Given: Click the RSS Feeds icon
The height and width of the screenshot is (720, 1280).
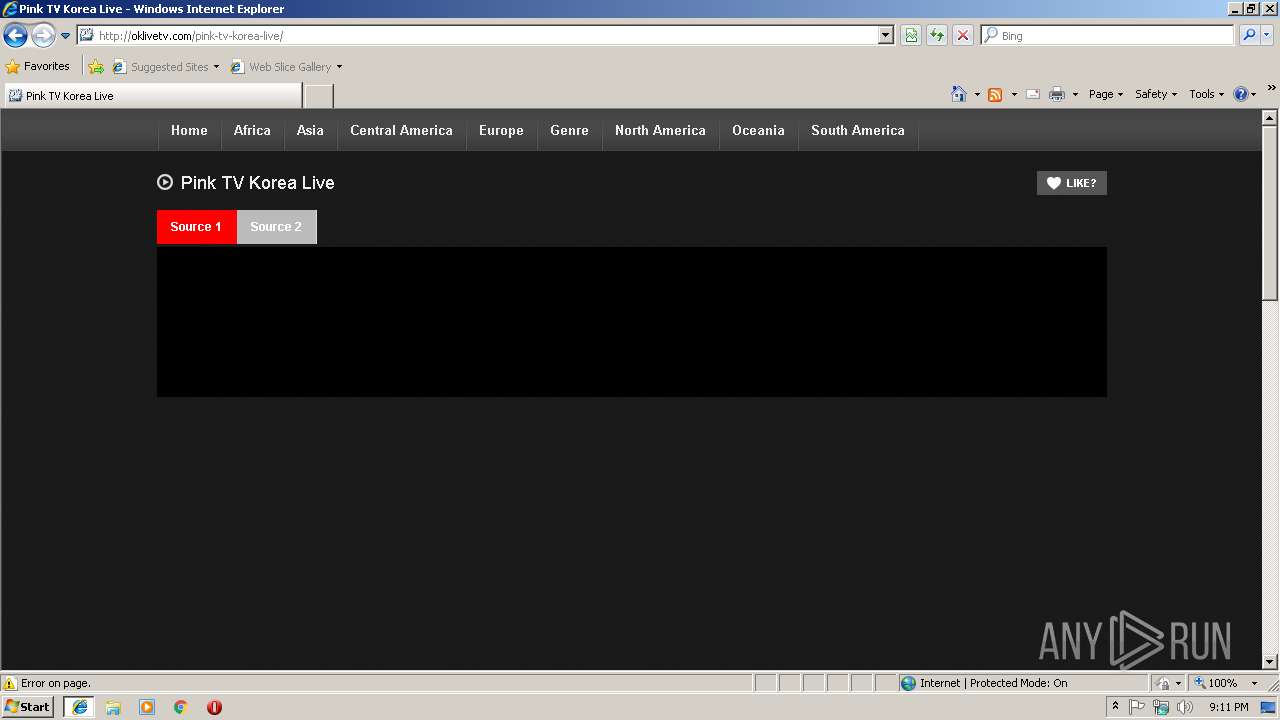Looking at the screenshot, I should [x=995, y=94].
